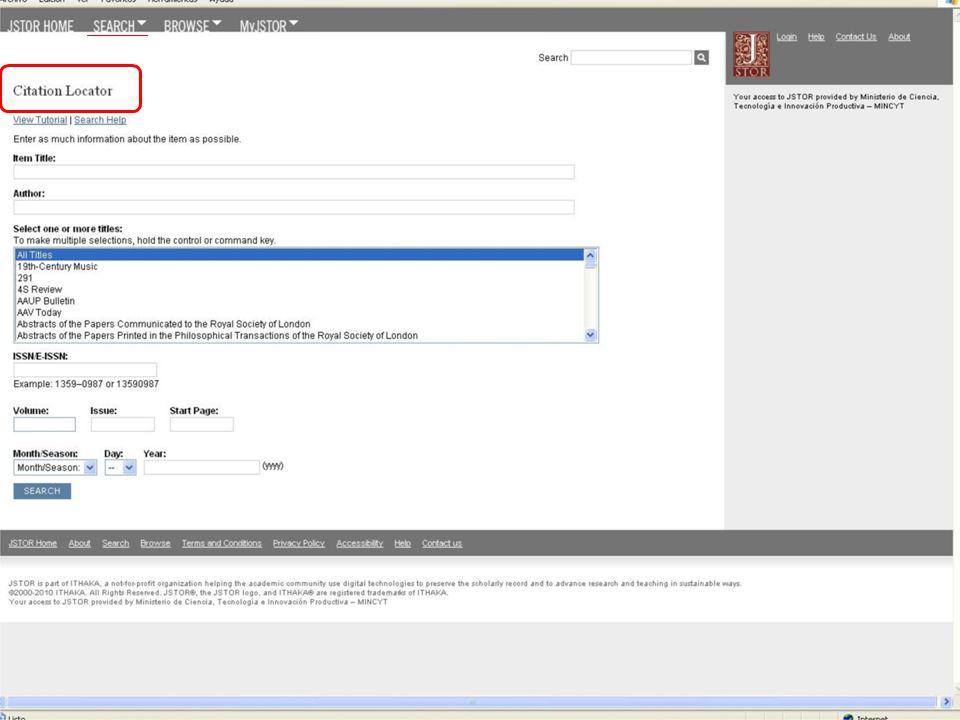This screenshot has width=960, height=720.
Task: Open the SEARCH navigation menu
Action: pos(119,26)
